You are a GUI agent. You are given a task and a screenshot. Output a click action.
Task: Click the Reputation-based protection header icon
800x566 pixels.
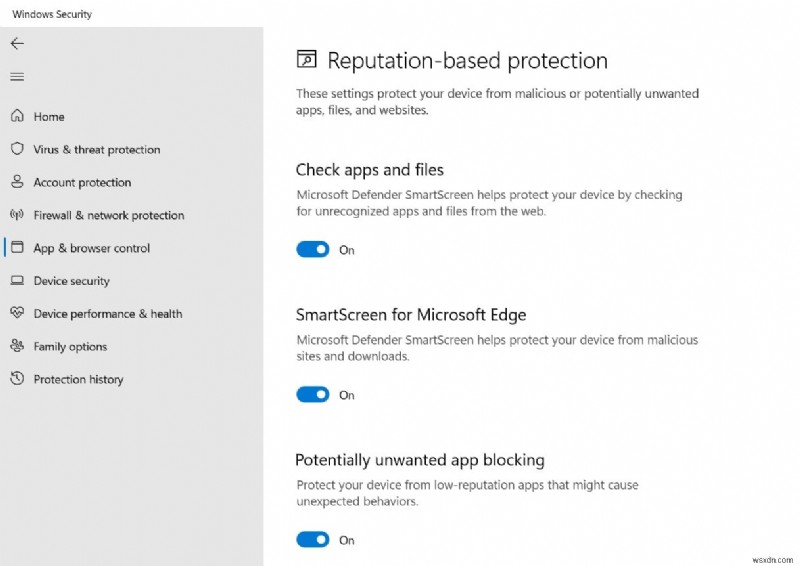307,59
